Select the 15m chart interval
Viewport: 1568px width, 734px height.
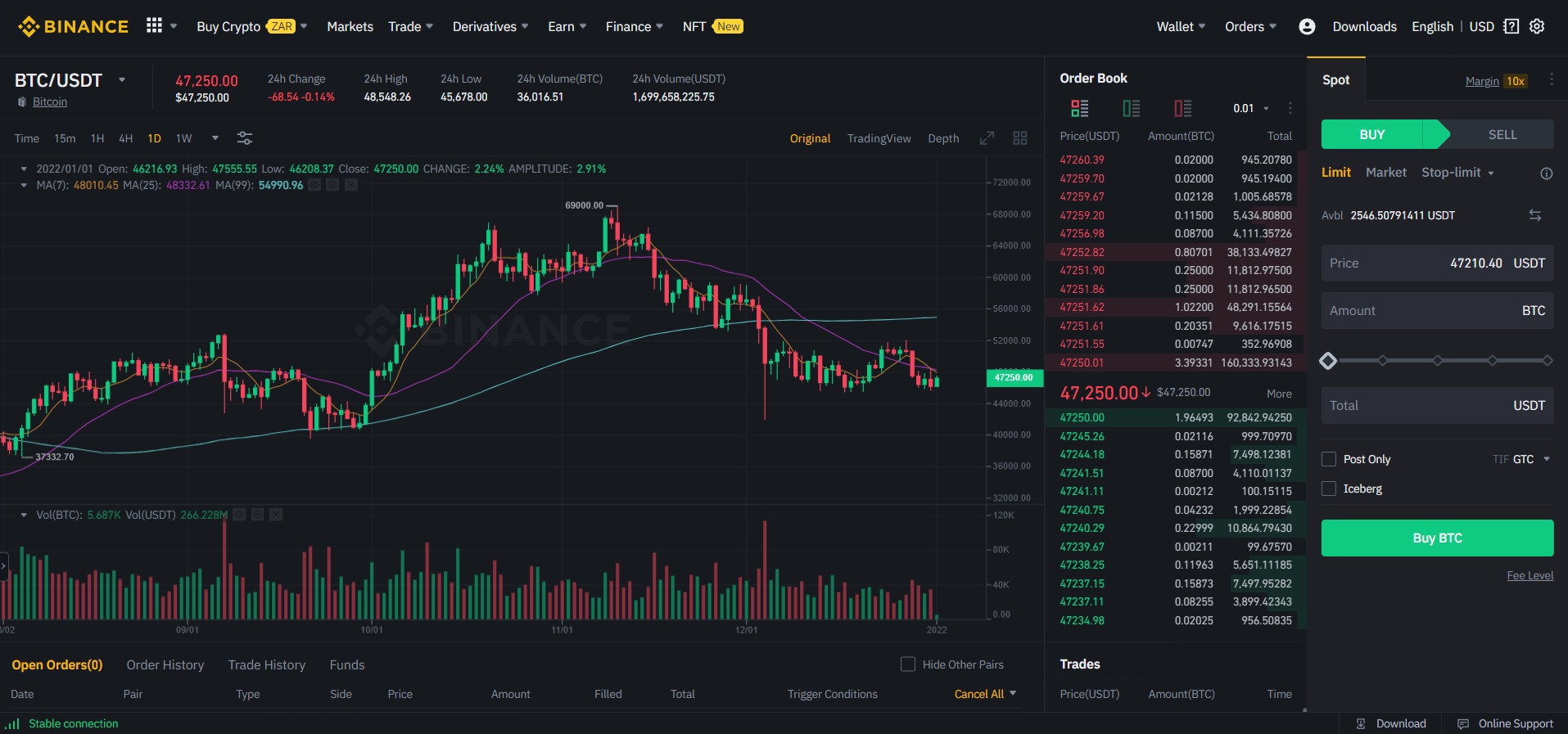click(x=65, y=138)
